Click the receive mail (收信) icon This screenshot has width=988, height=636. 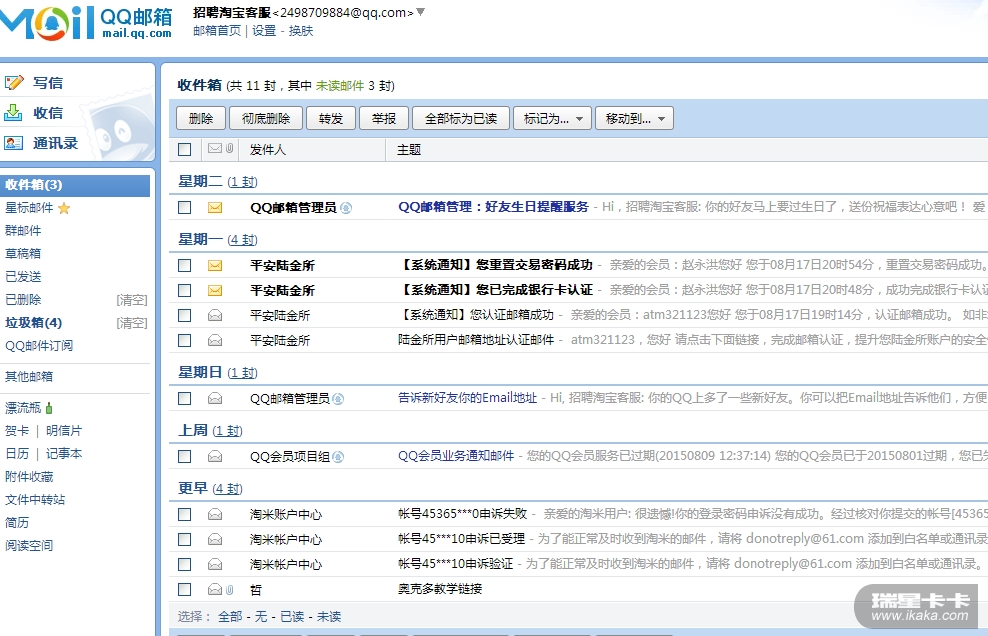click(14, 113)
